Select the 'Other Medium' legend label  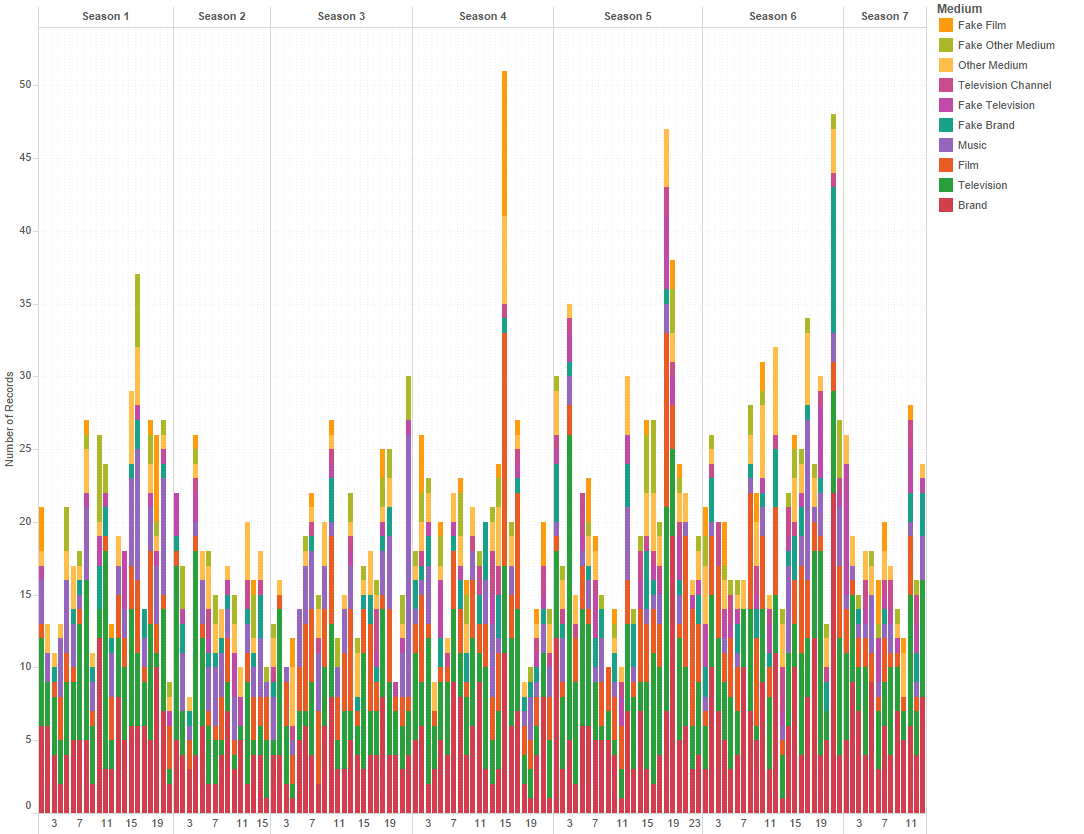[x=992, y=65]
